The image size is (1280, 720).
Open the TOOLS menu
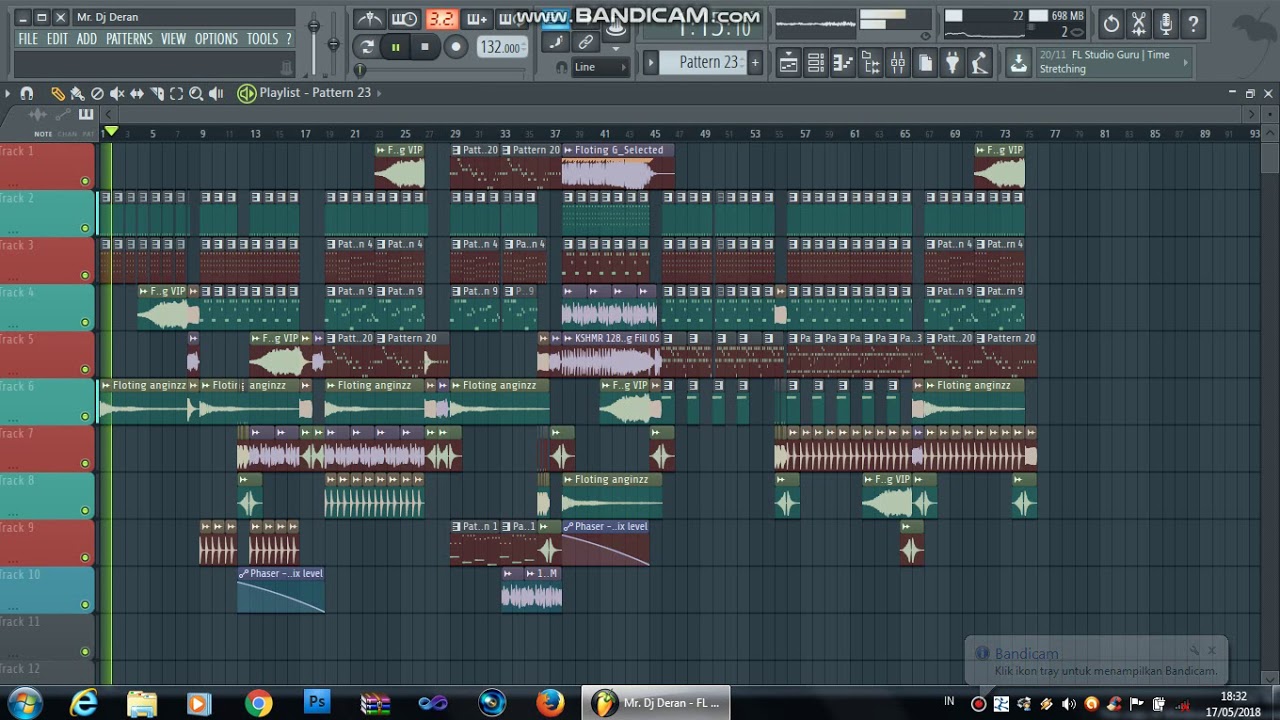click(262, 39)
